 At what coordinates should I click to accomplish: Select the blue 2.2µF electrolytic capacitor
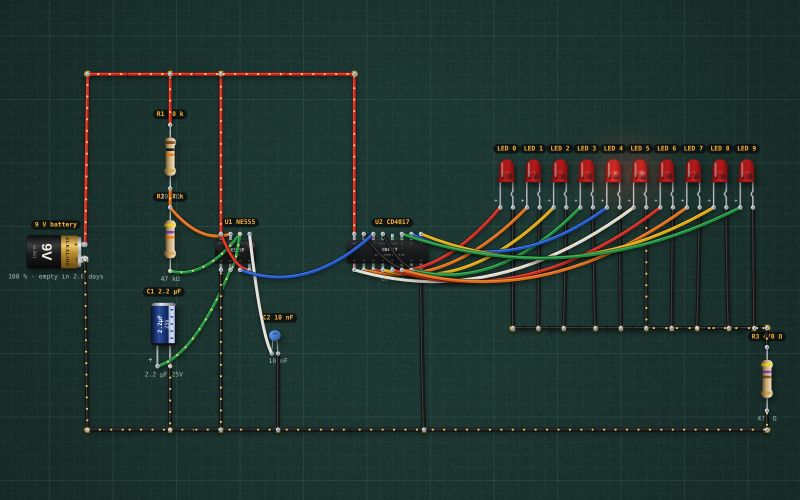163,323
